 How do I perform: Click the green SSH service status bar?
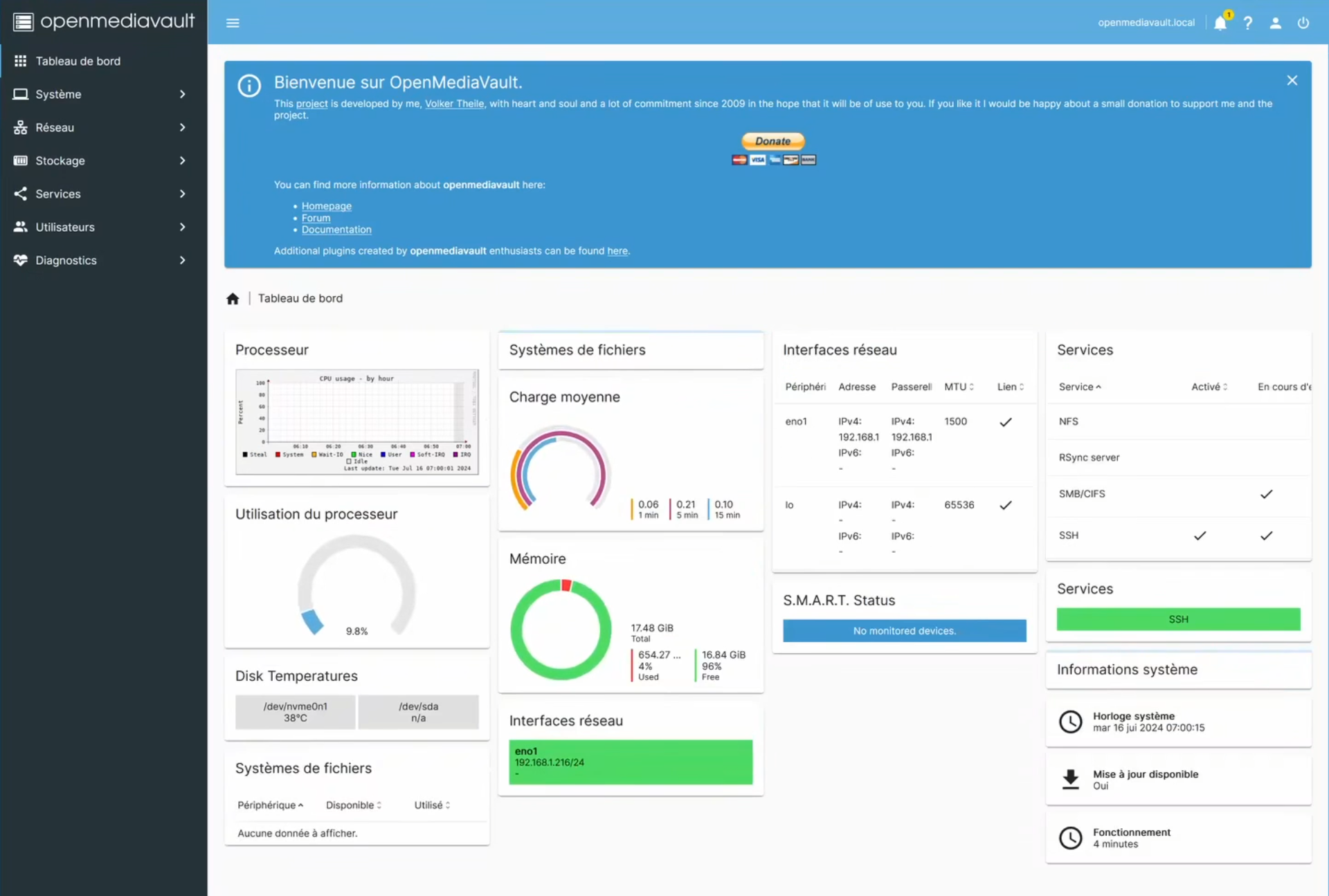[x=1178, y=619]
